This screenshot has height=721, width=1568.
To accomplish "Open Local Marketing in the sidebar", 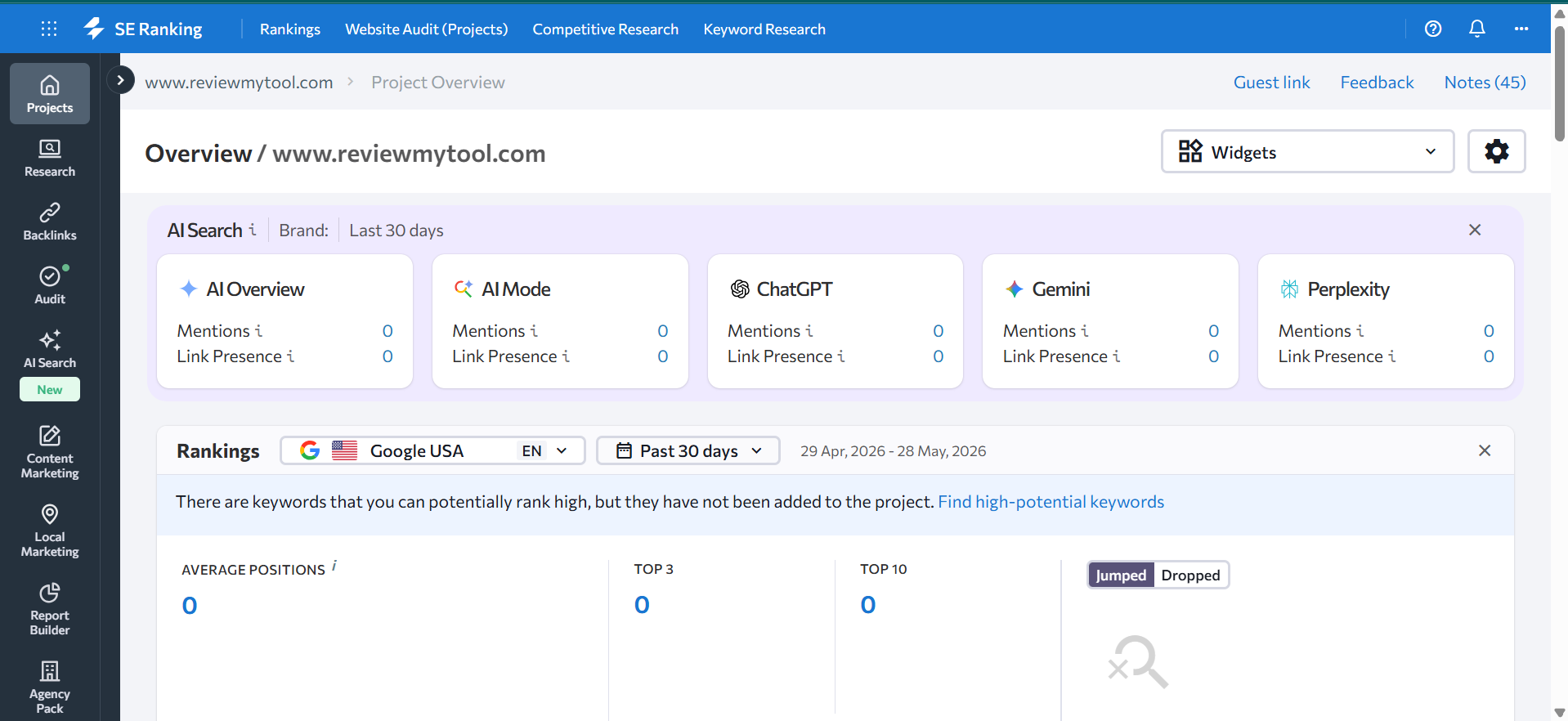I will [50, 531].
